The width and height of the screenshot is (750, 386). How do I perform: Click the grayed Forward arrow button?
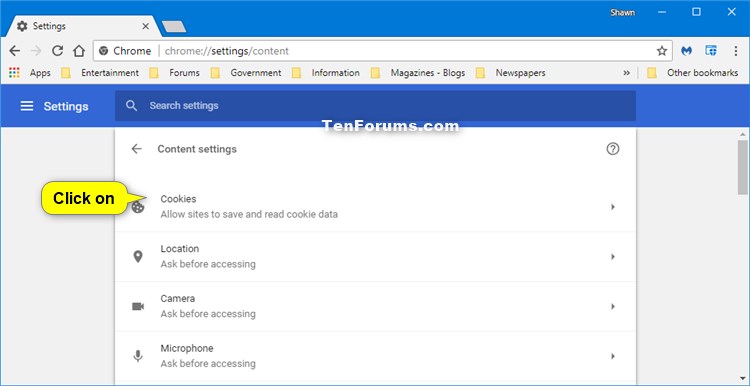click(x=36, y=51)
